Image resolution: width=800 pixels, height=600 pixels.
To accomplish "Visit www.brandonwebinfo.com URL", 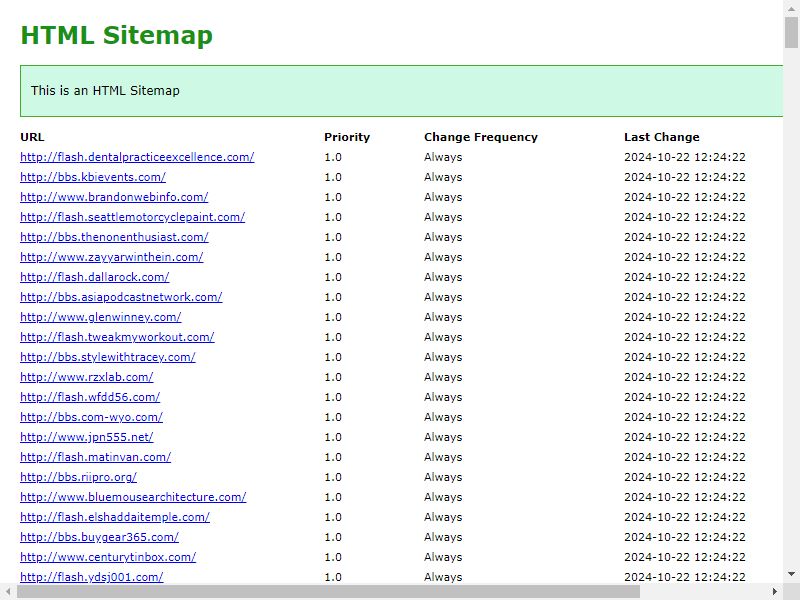I will [x=114, y=197].
